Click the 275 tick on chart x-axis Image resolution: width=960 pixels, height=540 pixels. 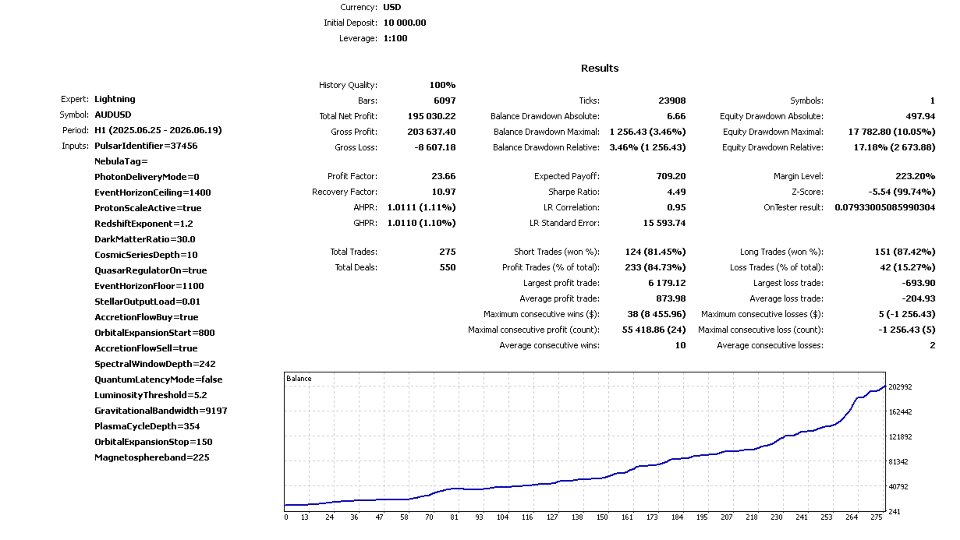(x=876, y=517)
